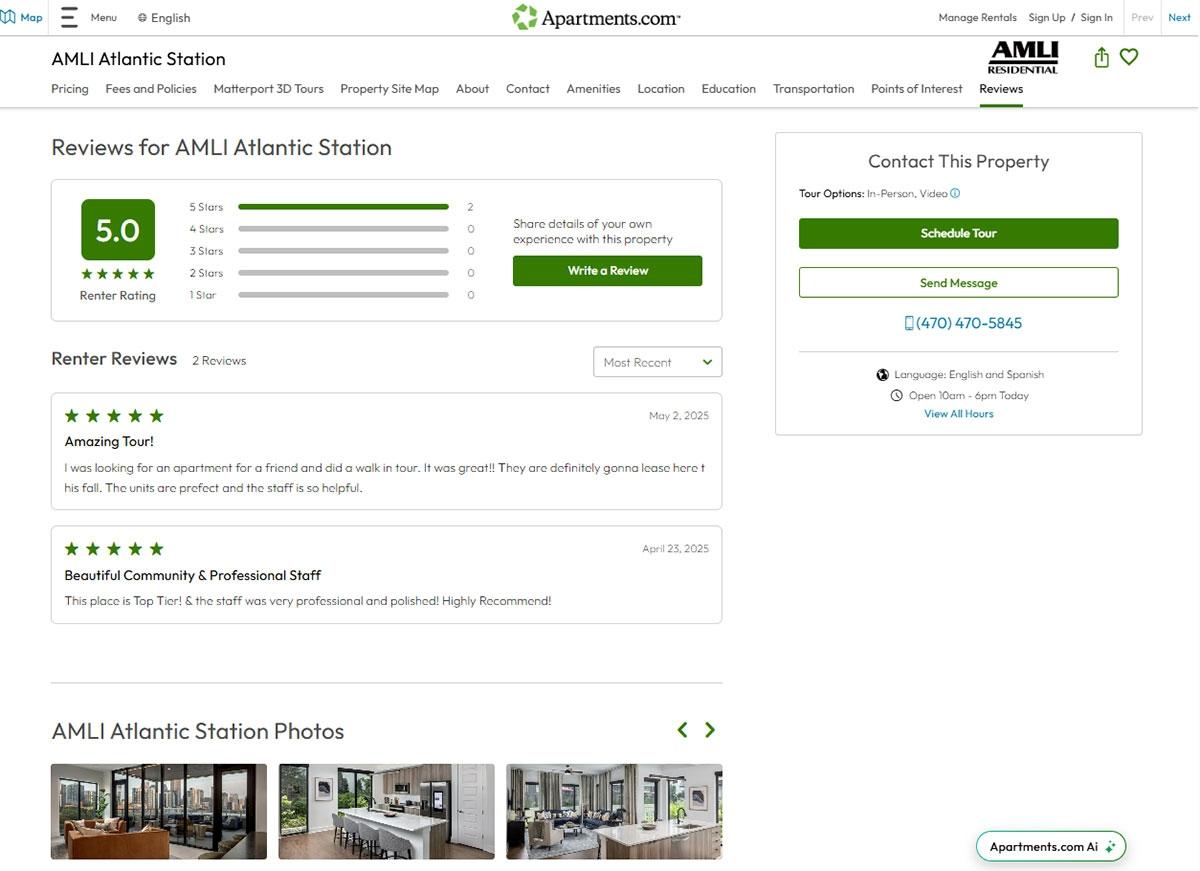Open Property Site Map tab

click(390, 89)
